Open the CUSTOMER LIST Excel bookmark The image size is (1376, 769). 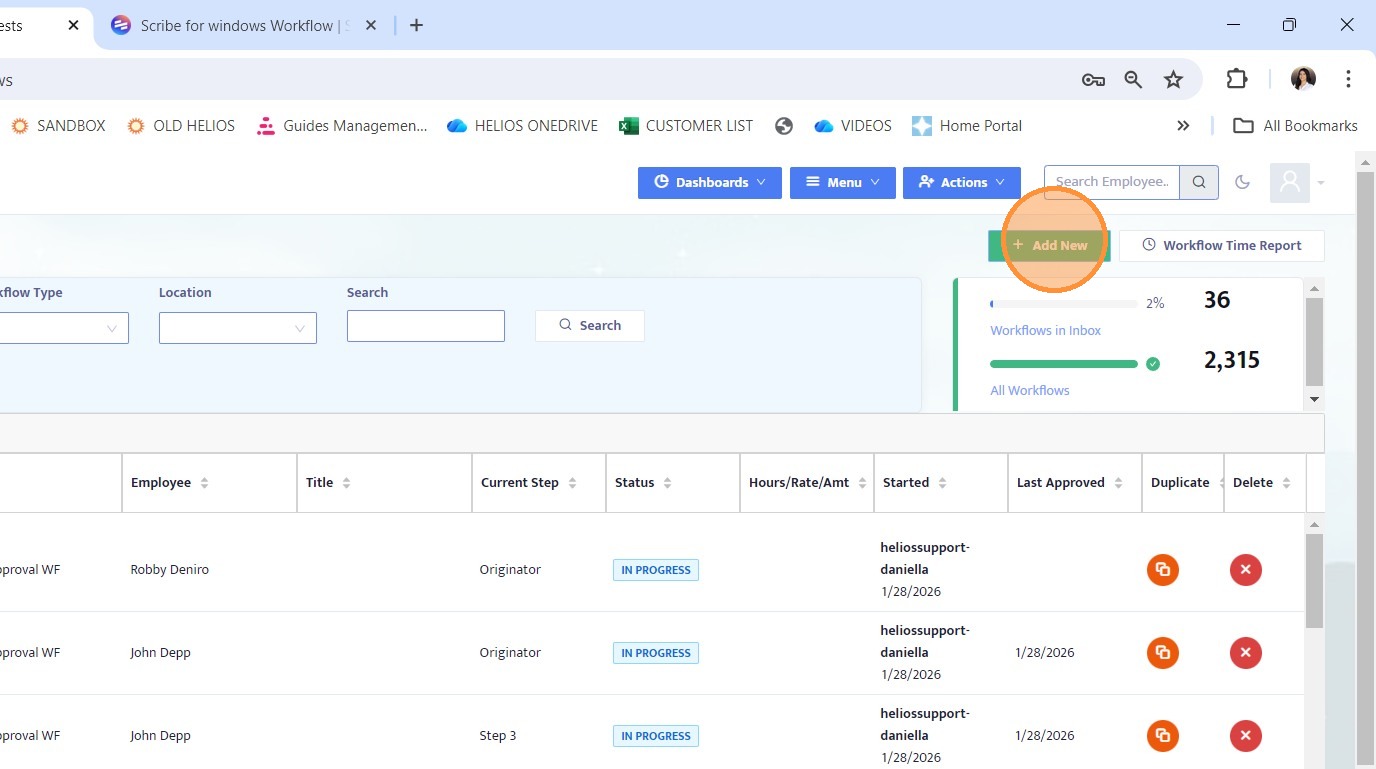click(x=686, y=126)
